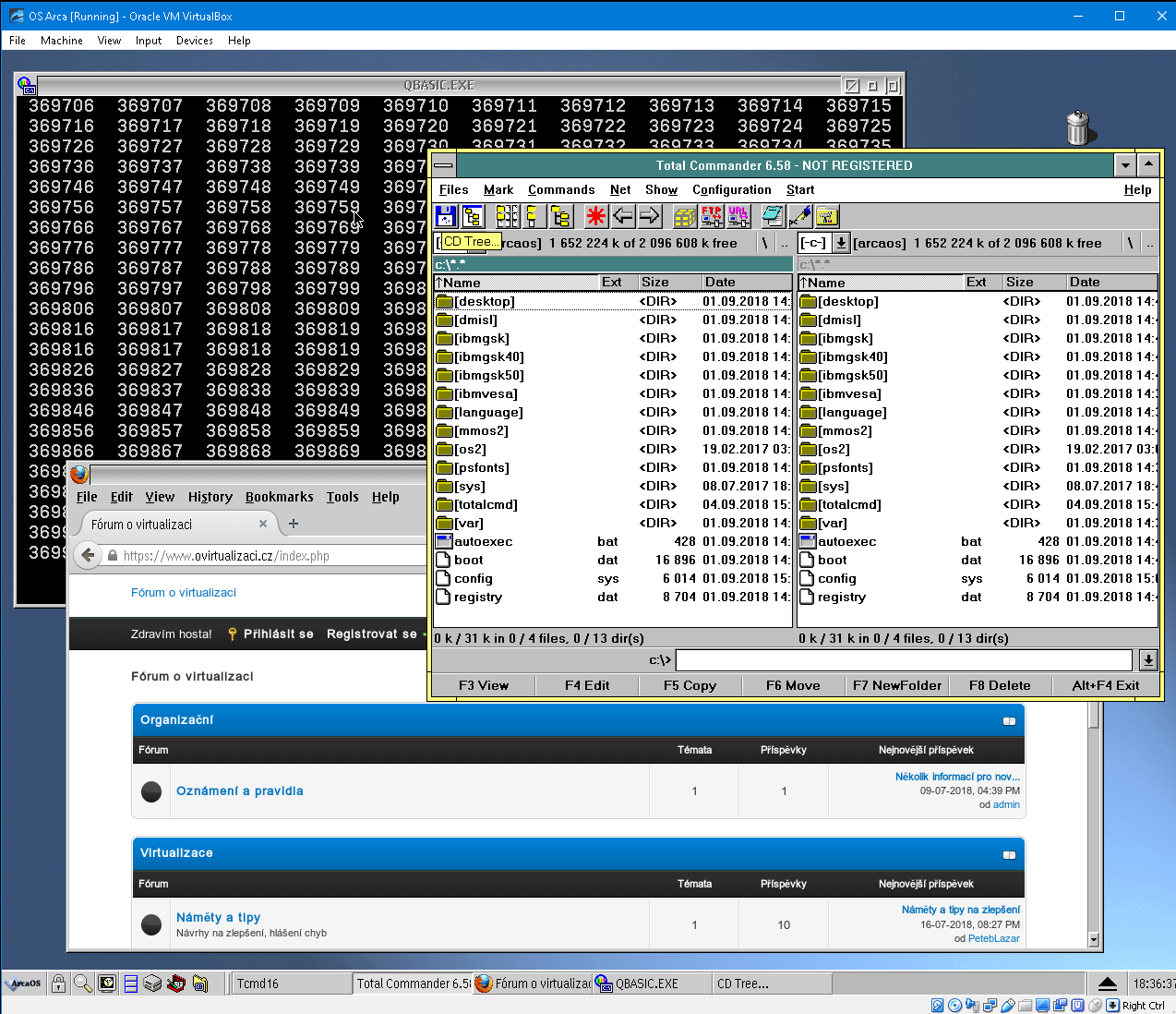1176x1014 pixels.
Task: Select the totalcmd folder icon in right panel
Action: click(x=809, y=504)
